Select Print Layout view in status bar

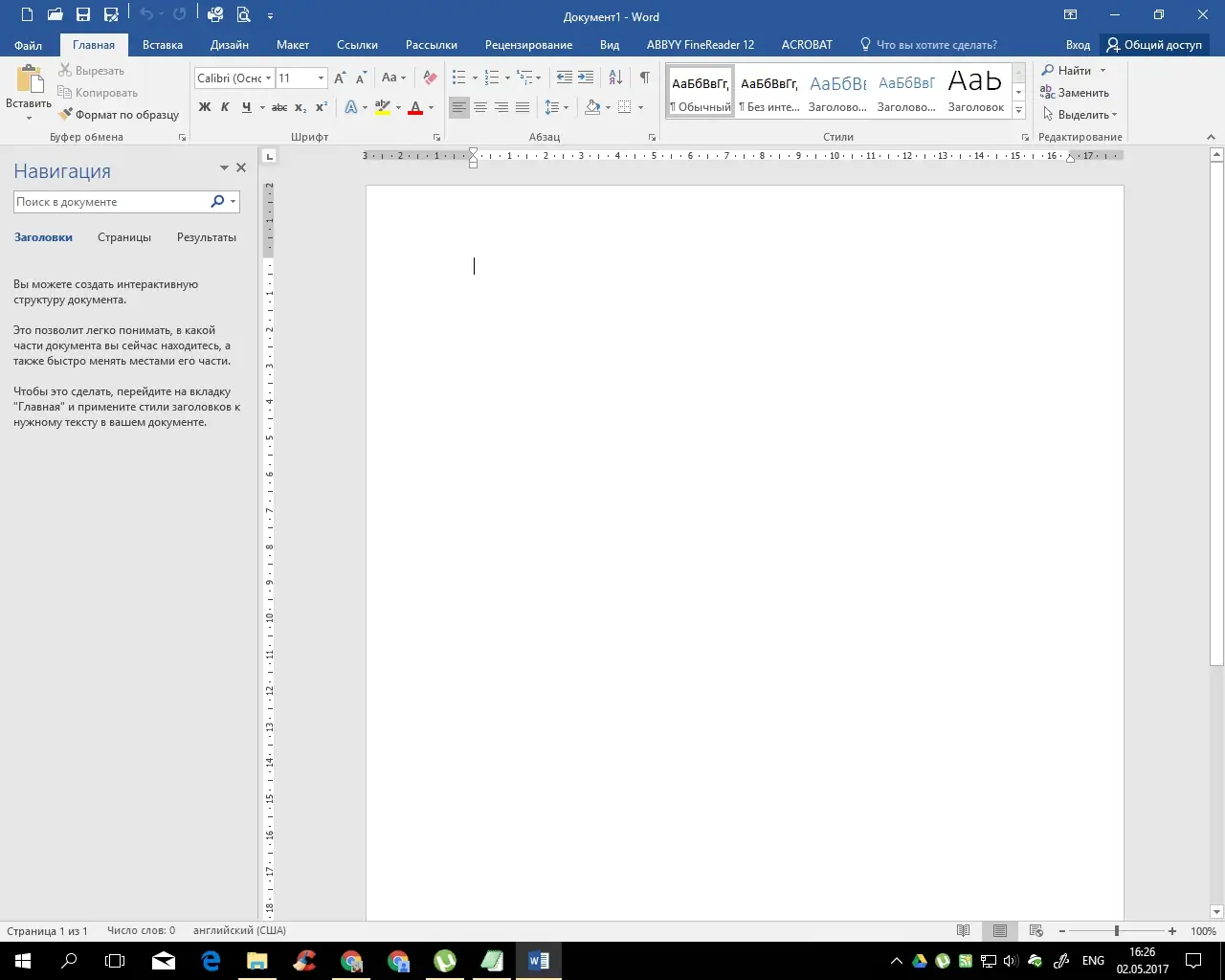click(999, 930)
